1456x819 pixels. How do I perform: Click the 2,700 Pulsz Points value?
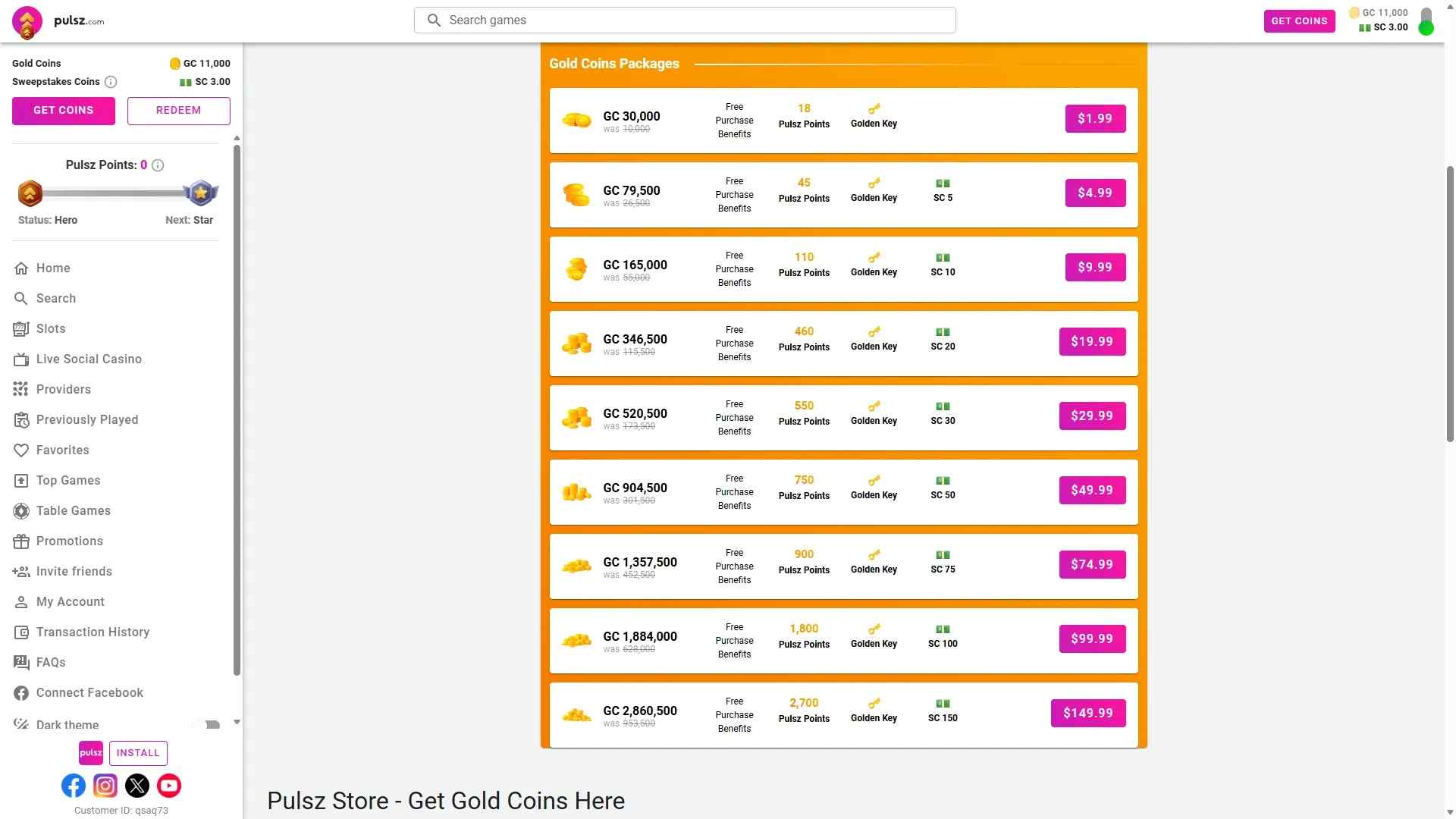[x=804, y=703]
